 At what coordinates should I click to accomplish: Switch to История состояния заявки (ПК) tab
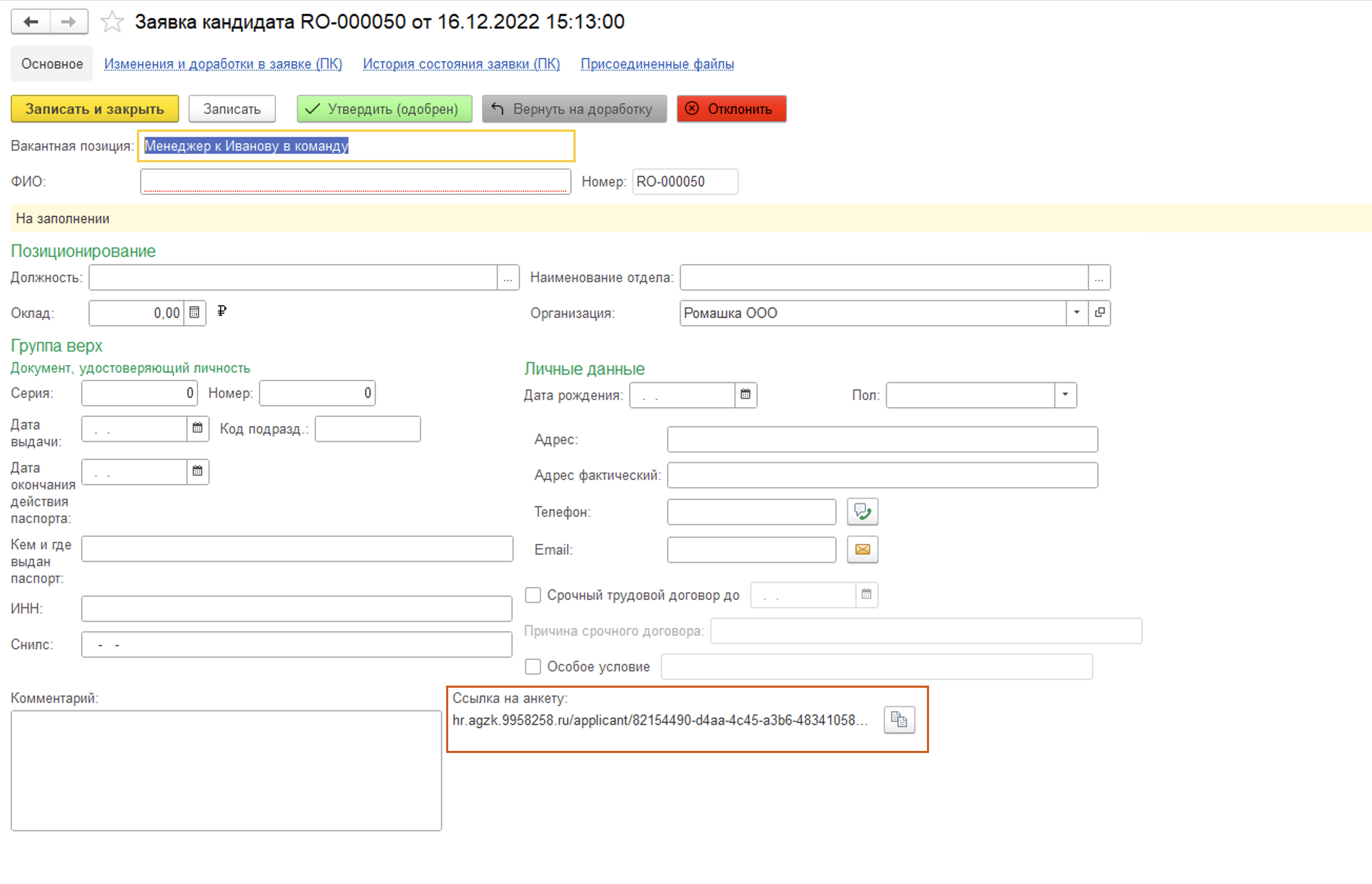pyautogui.click(x=461, y=64)
